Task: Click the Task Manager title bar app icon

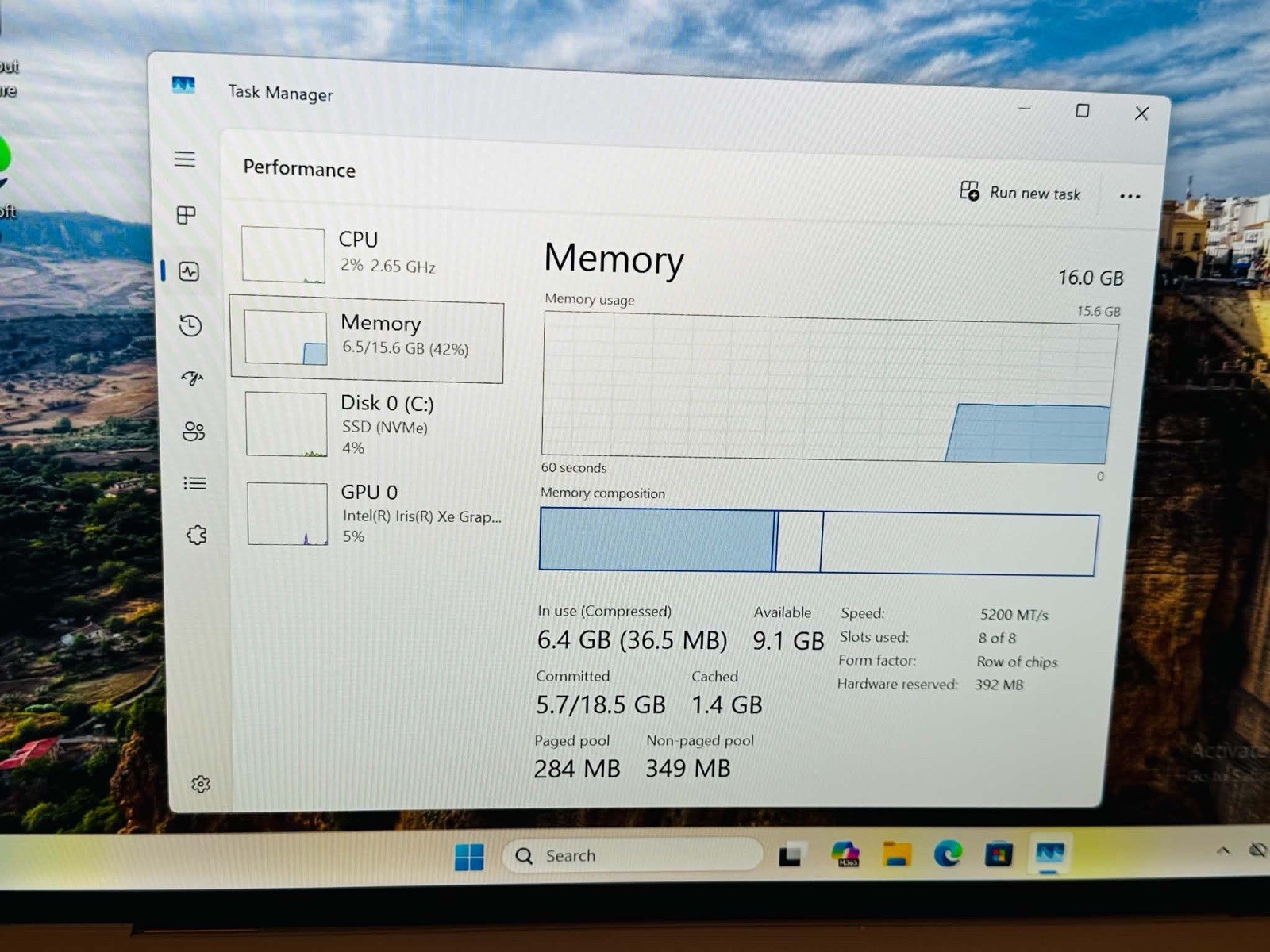Action: point(183,85)
